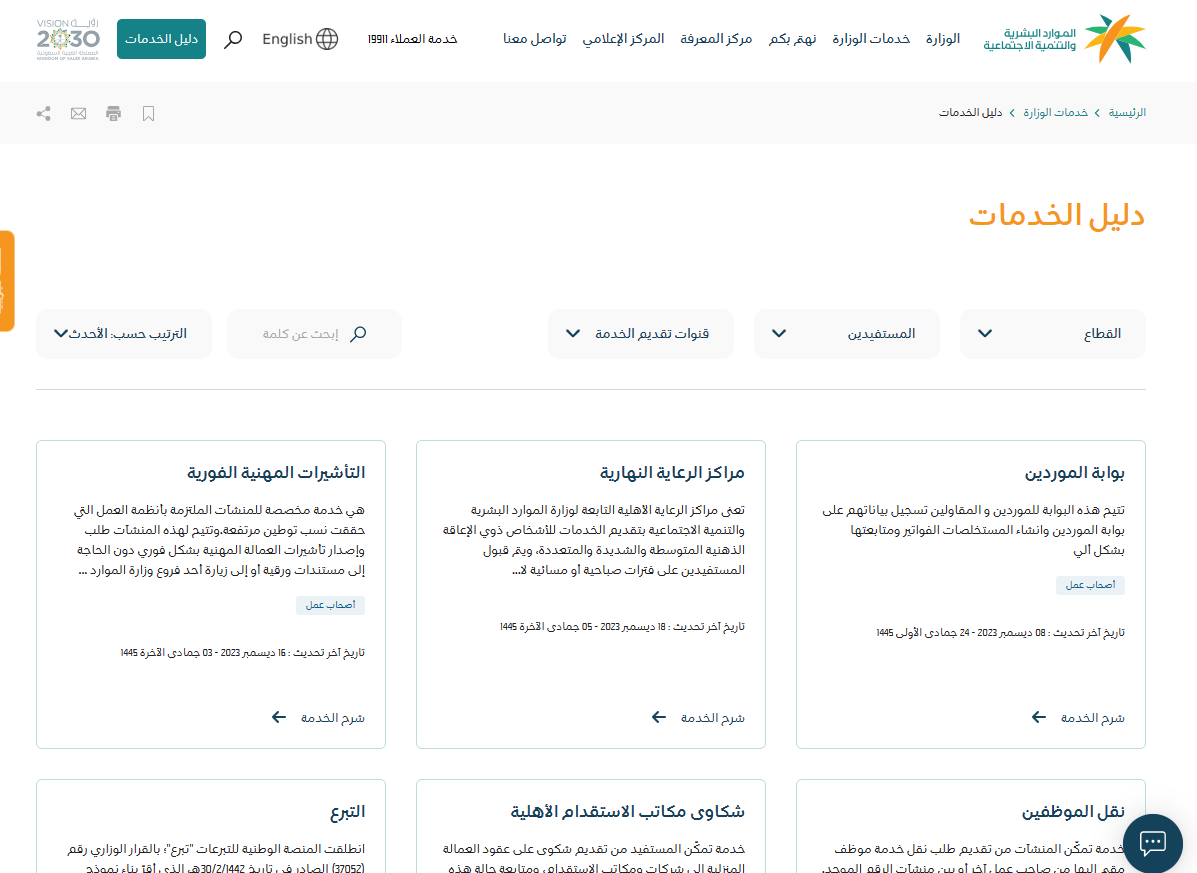Expand the قنوات تقديم الخدمة dropdown
This screenshot has height=873, width=1197.
(x=640, y=334)
